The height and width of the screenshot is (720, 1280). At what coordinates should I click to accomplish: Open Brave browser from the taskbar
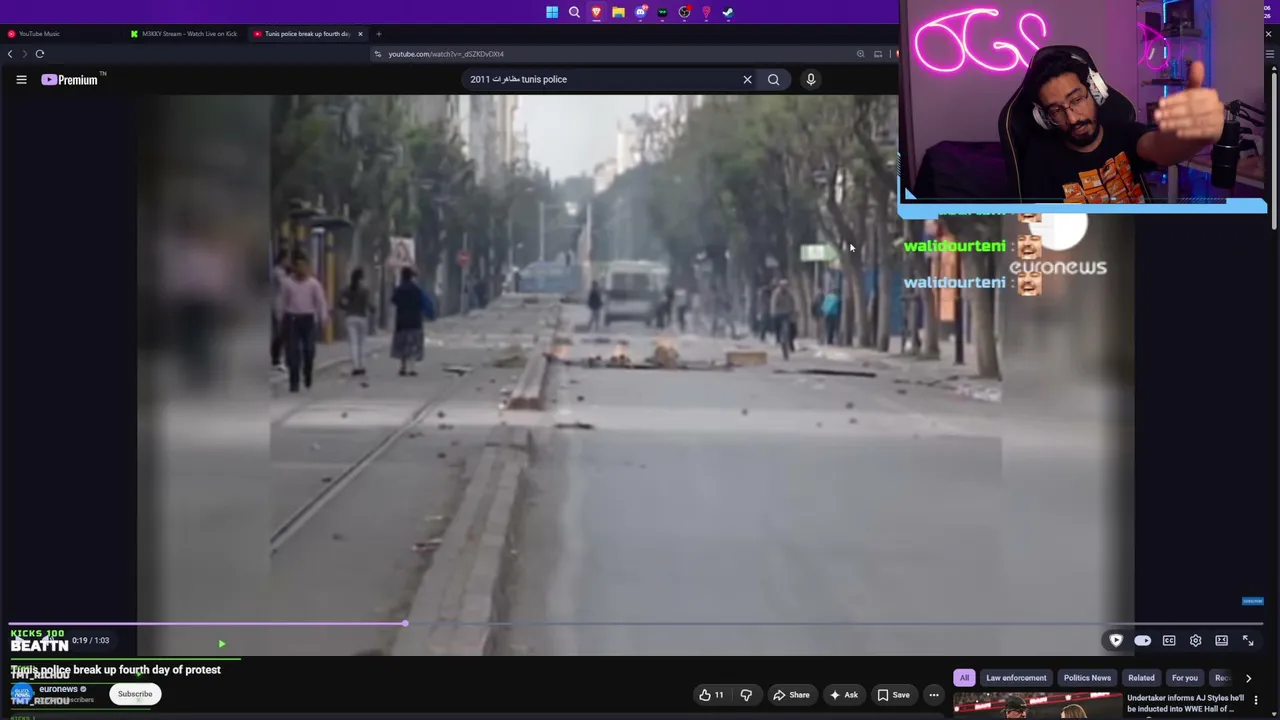click(x=596, y=12)
